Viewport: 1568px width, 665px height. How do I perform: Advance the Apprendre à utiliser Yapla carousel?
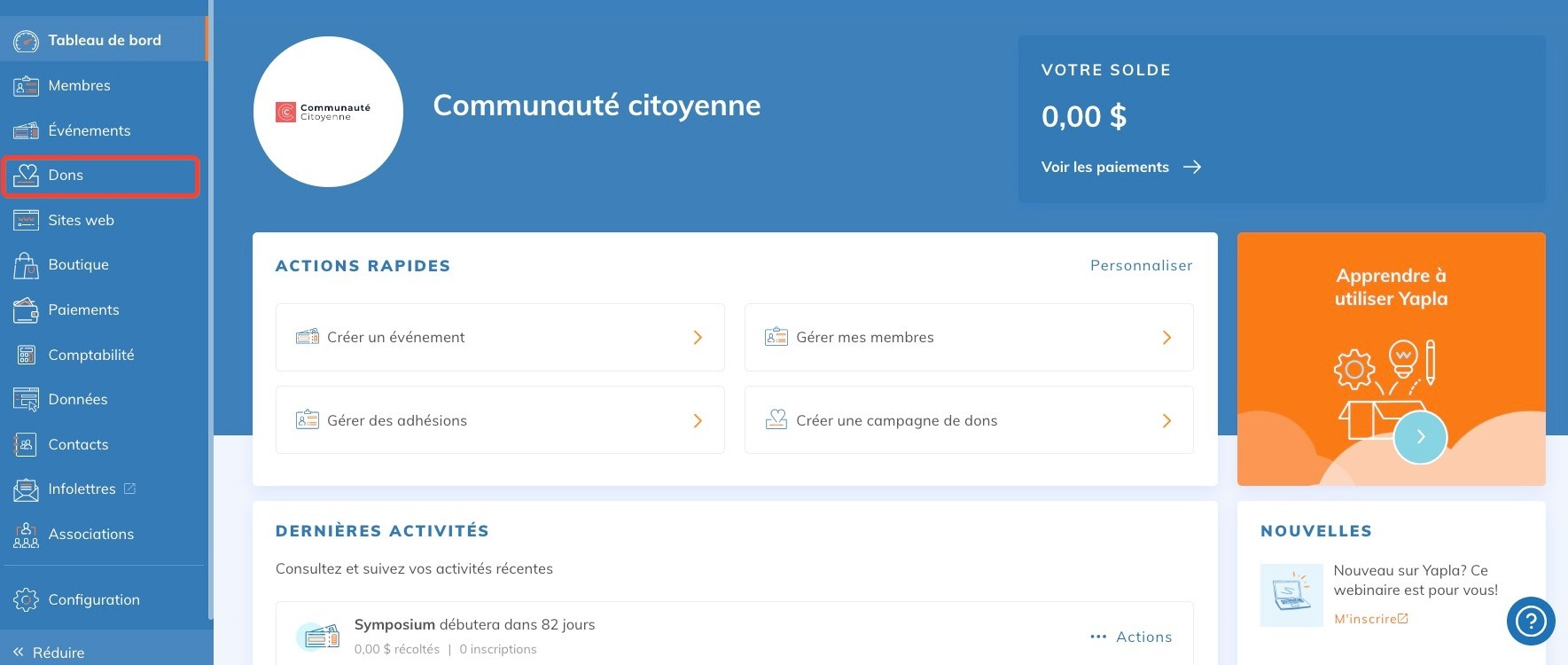click(x=1420, y=437)
